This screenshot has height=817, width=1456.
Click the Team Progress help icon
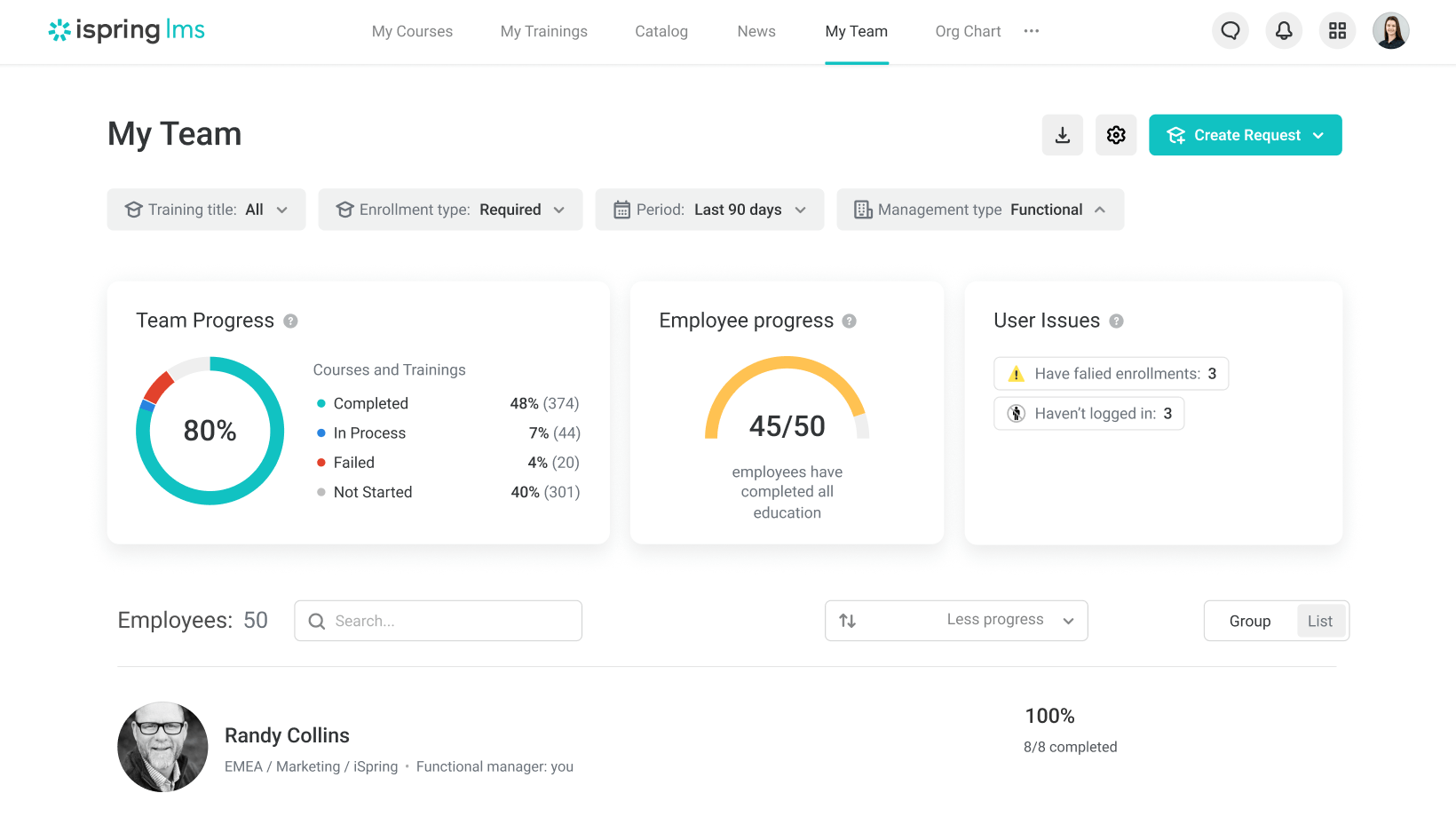[x=290, y=321]
